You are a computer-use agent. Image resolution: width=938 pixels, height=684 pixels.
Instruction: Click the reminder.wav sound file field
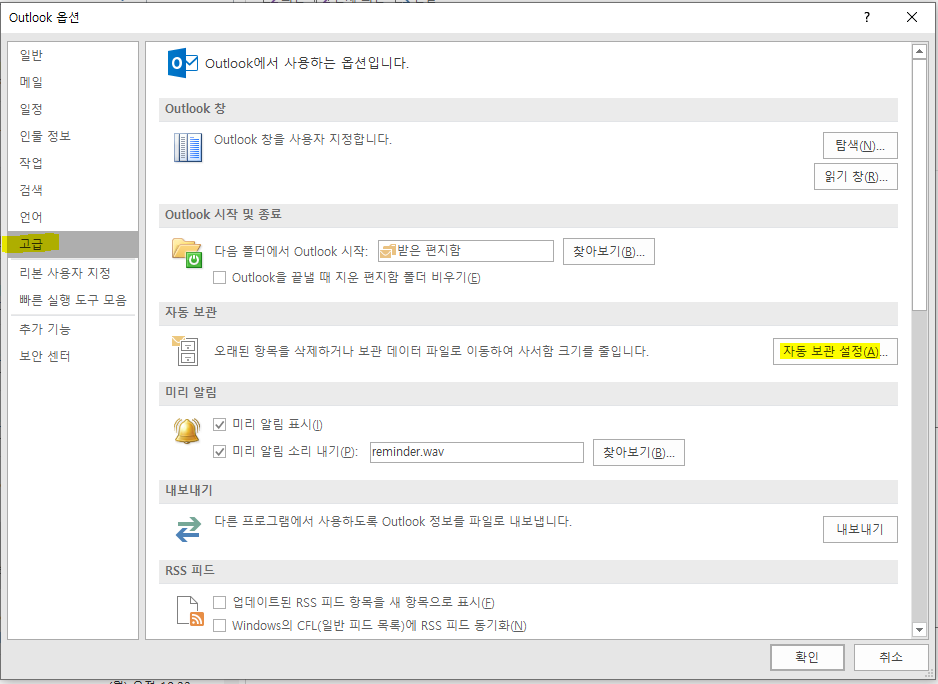(x=477, y=452)
